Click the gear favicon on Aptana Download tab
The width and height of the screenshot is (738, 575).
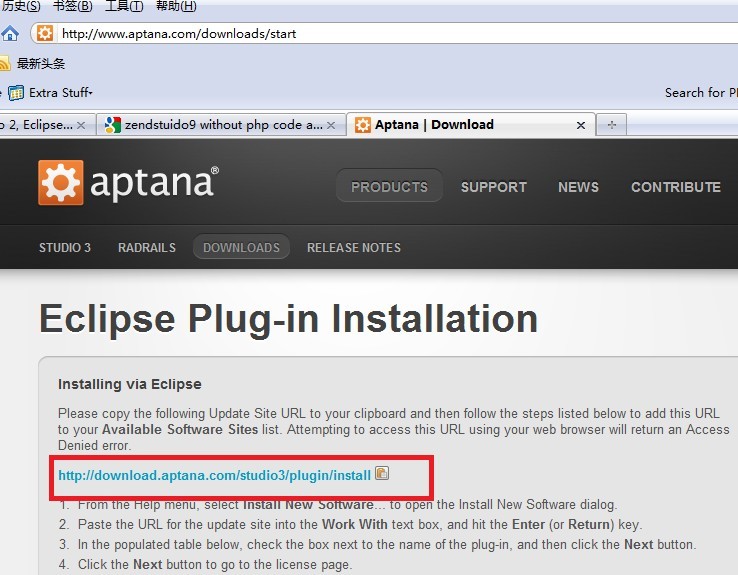tap(362, 125)
